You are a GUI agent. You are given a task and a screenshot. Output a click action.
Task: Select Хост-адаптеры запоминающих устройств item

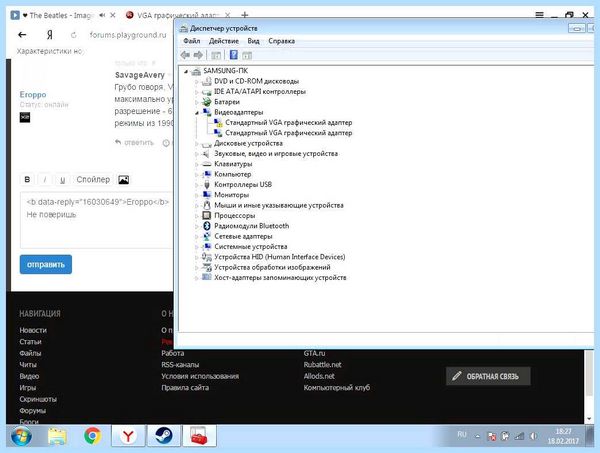click(x=280, y=277)
